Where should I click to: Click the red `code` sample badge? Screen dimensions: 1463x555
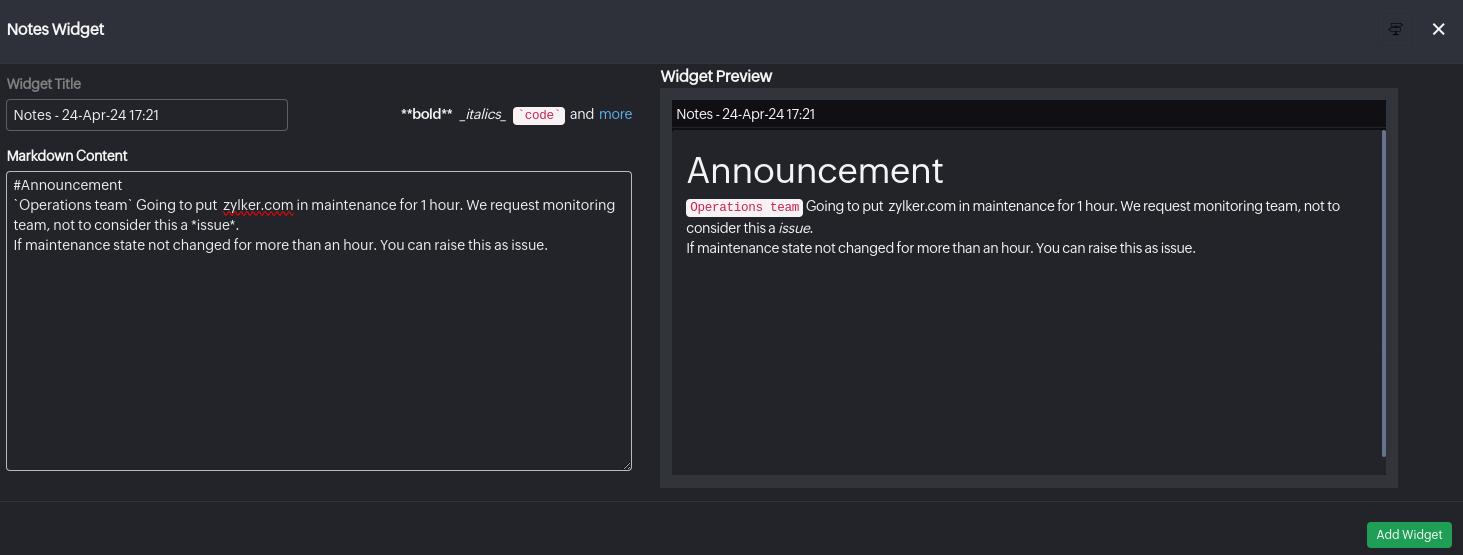[x=539, y=116]
